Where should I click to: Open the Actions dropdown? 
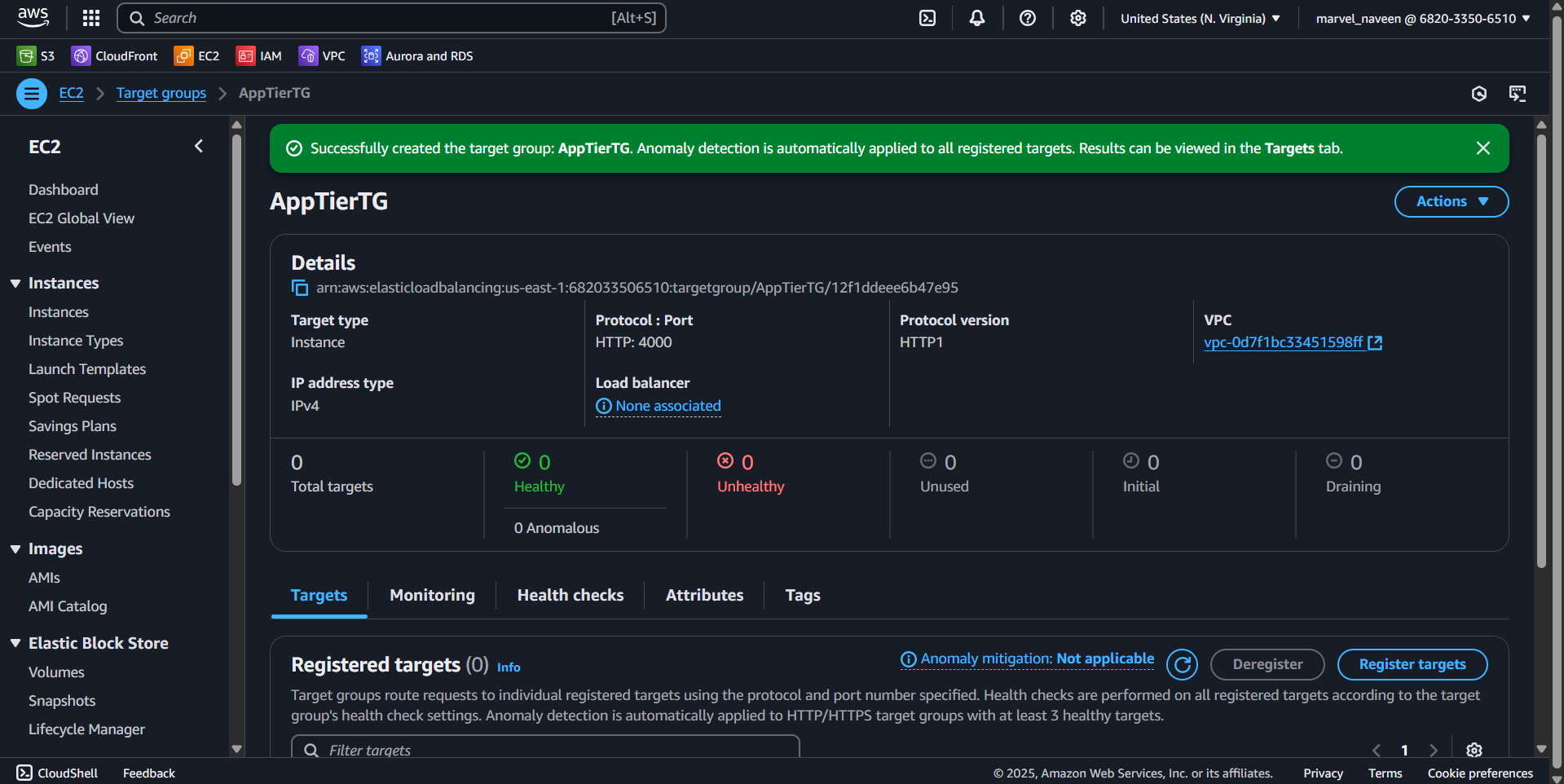click(x=1452, y=201)
